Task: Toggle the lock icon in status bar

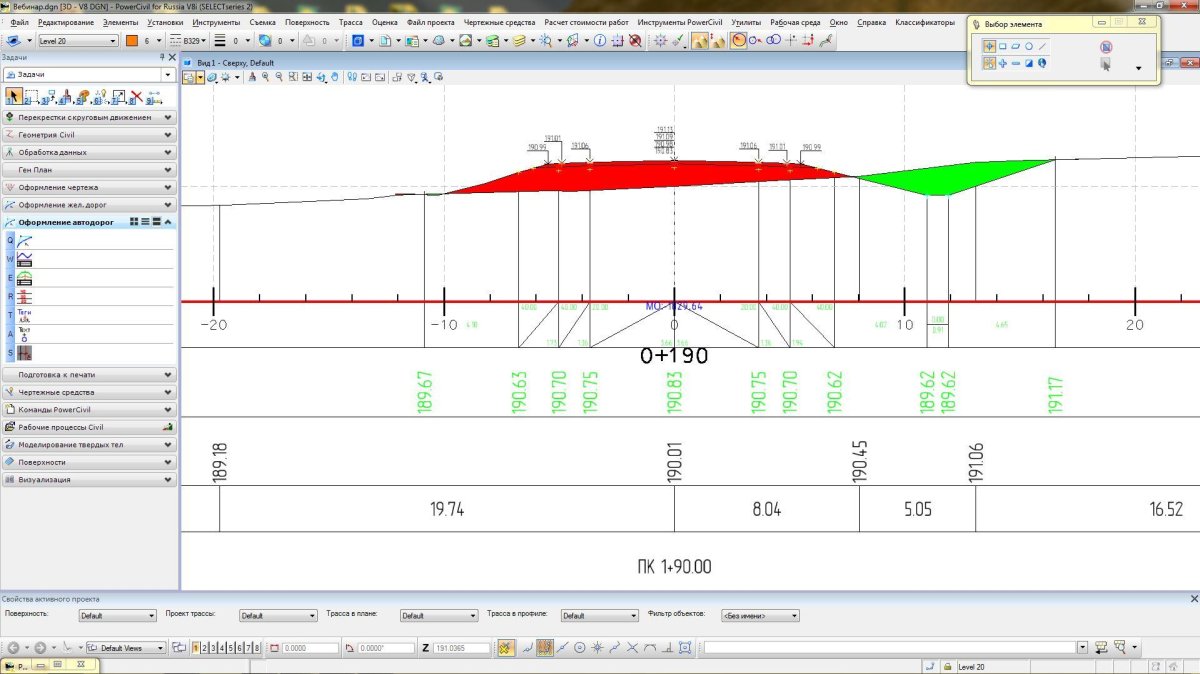Action: click(946, 666)
